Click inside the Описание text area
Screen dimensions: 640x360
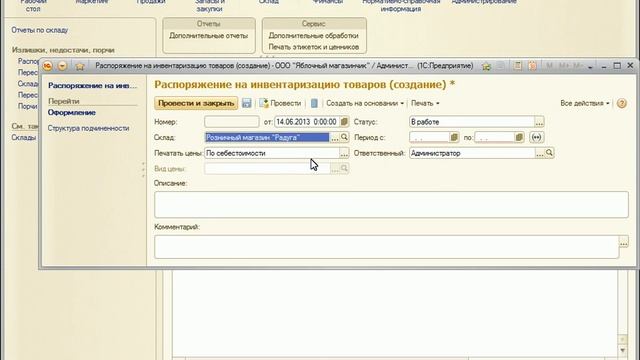pyautogui.click(x=391, y=204)
